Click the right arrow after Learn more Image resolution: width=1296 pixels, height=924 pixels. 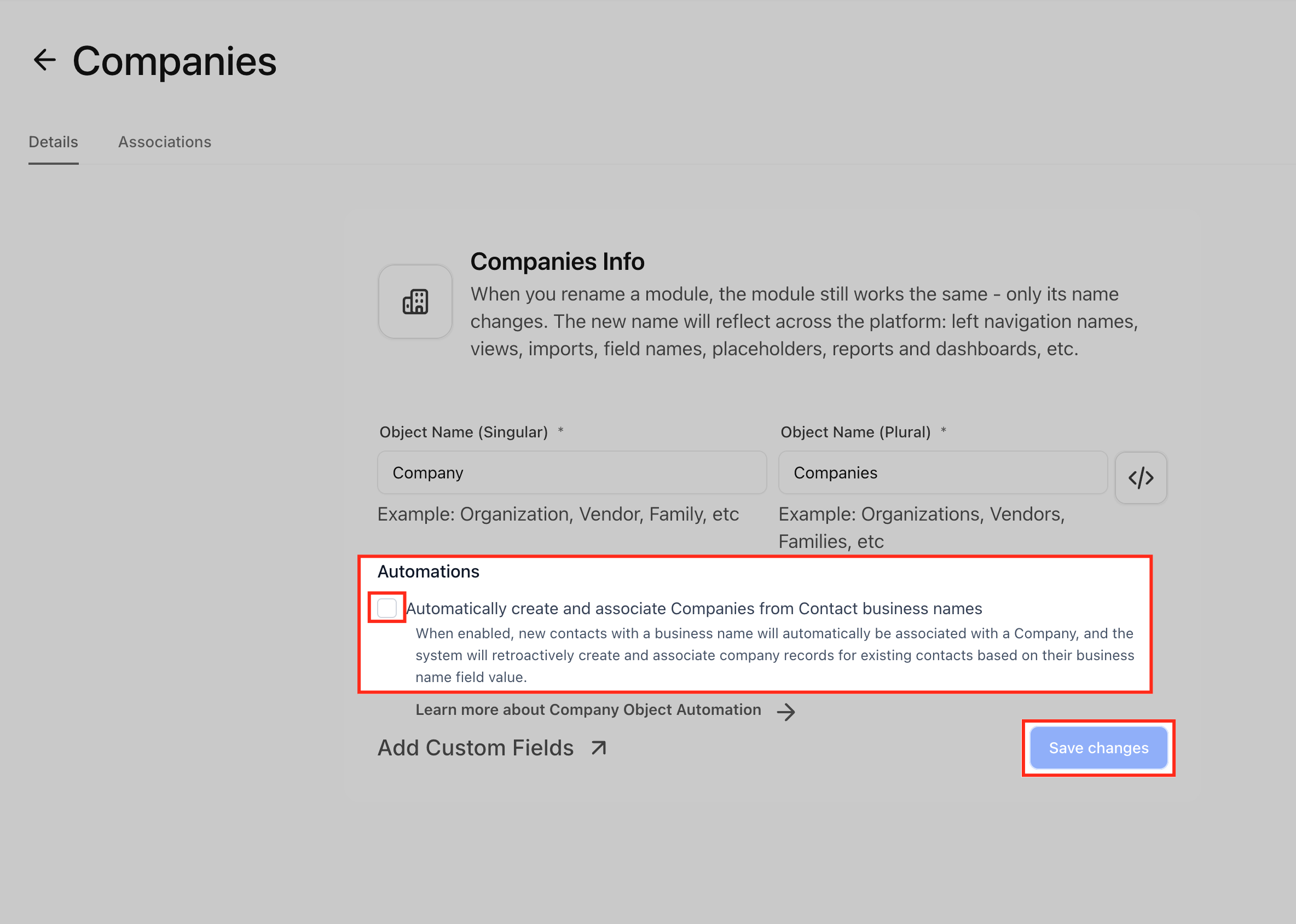coord(786,711)
